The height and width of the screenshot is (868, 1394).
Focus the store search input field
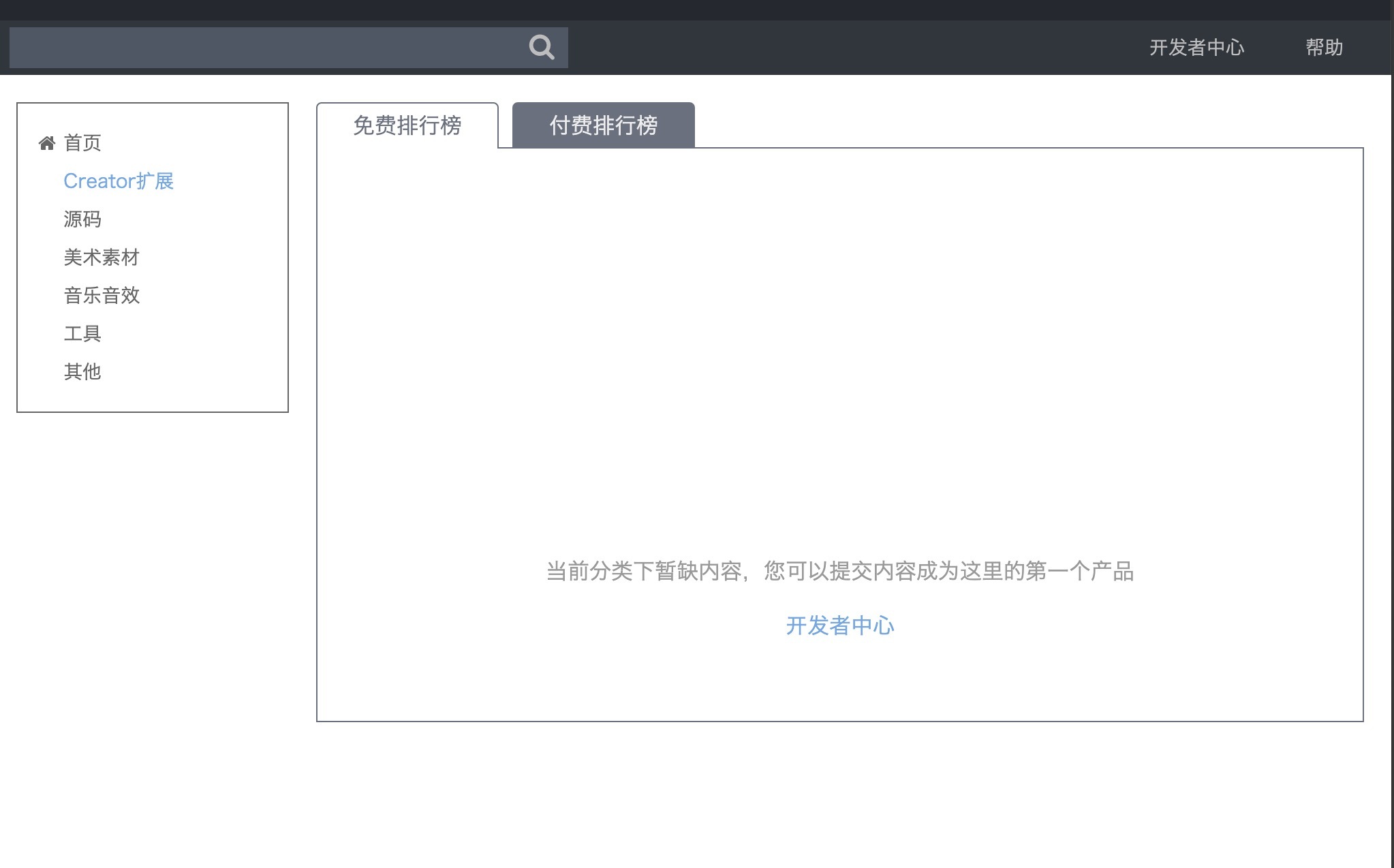click(x=266, y=48)
